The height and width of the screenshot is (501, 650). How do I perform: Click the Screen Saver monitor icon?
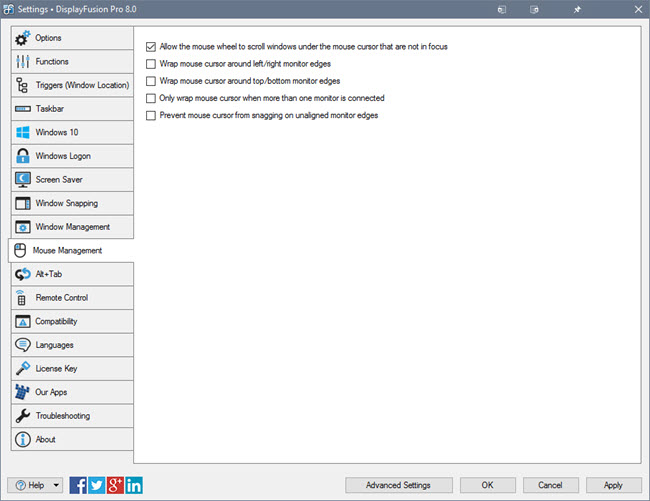coord(23,179)
